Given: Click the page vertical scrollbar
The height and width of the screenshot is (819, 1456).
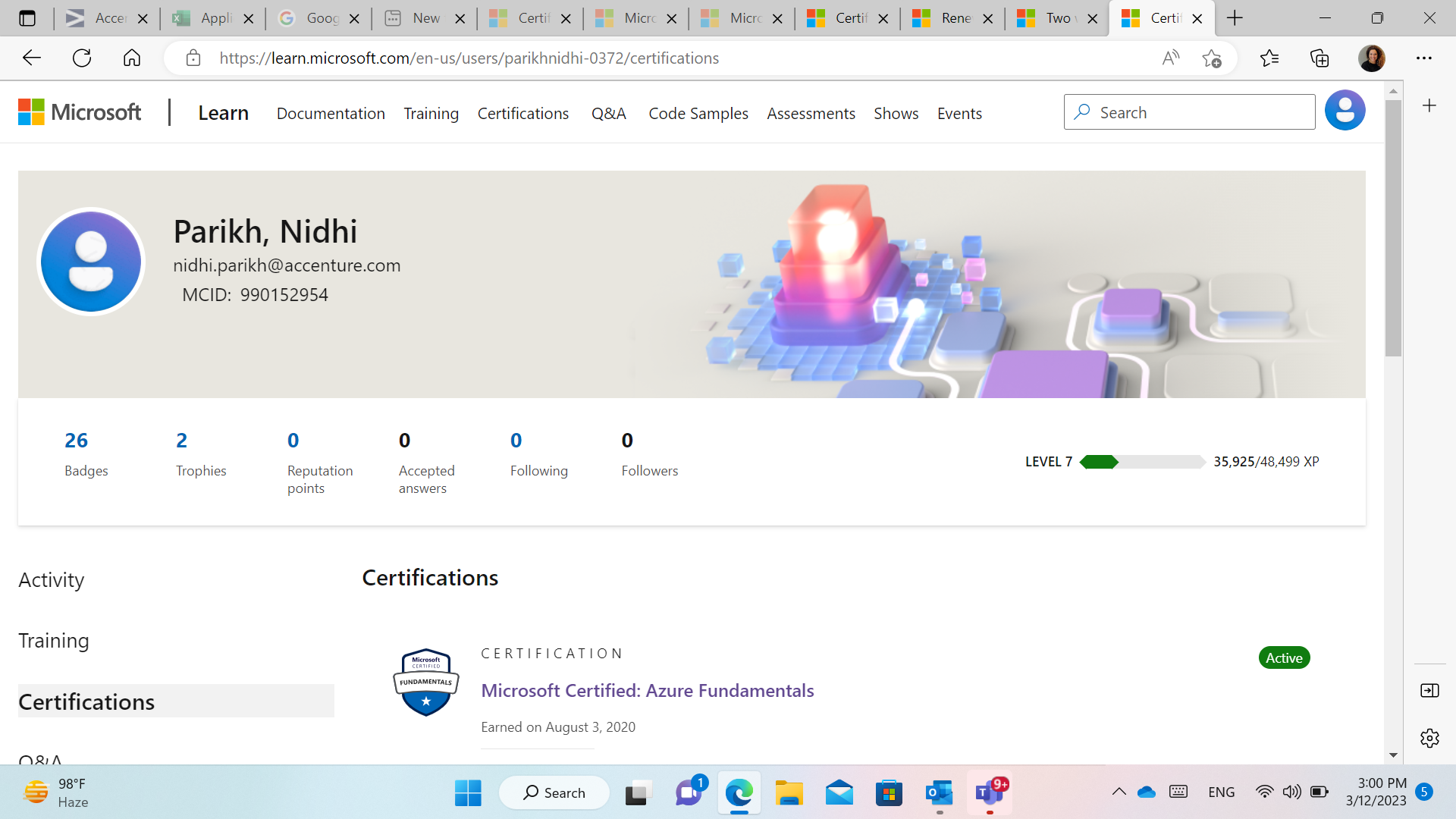Looking at the screenshot, I should pos(1393,227).
